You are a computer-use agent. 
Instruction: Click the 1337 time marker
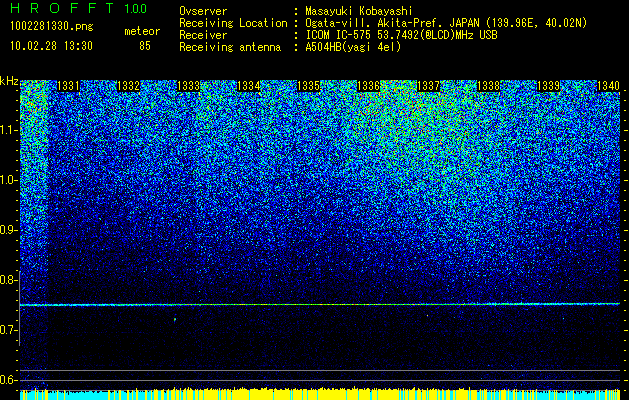pyautogui.click(x=428, y=86)
